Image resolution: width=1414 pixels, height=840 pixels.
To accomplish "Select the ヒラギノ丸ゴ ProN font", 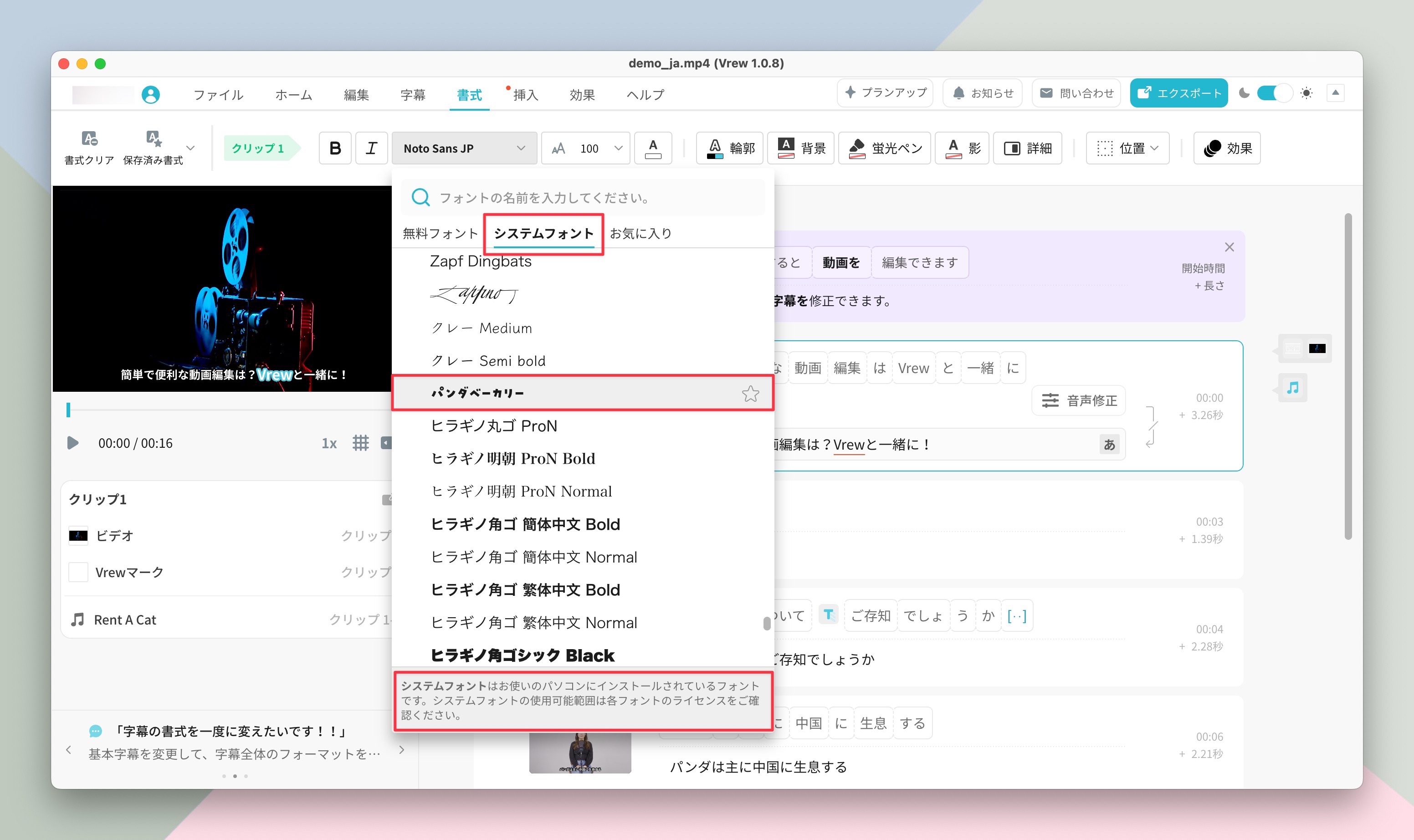I will pos(583,425).
